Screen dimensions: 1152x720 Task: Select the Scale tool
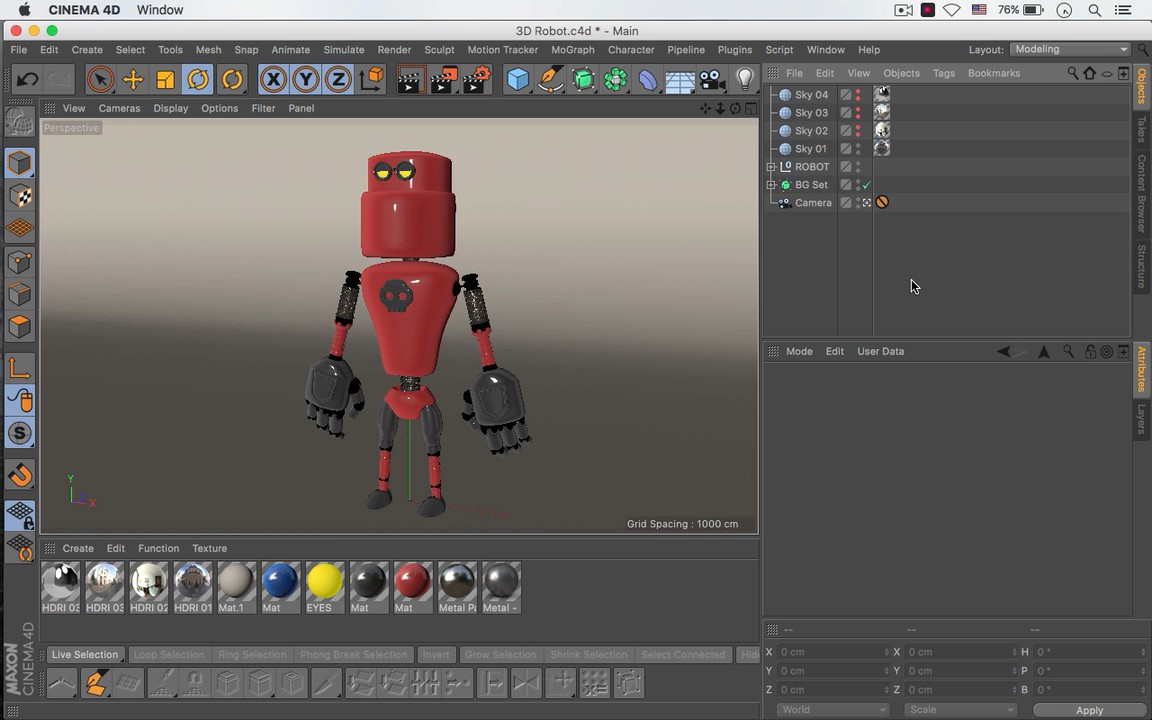pyautogui.click(x=166, y=80)
